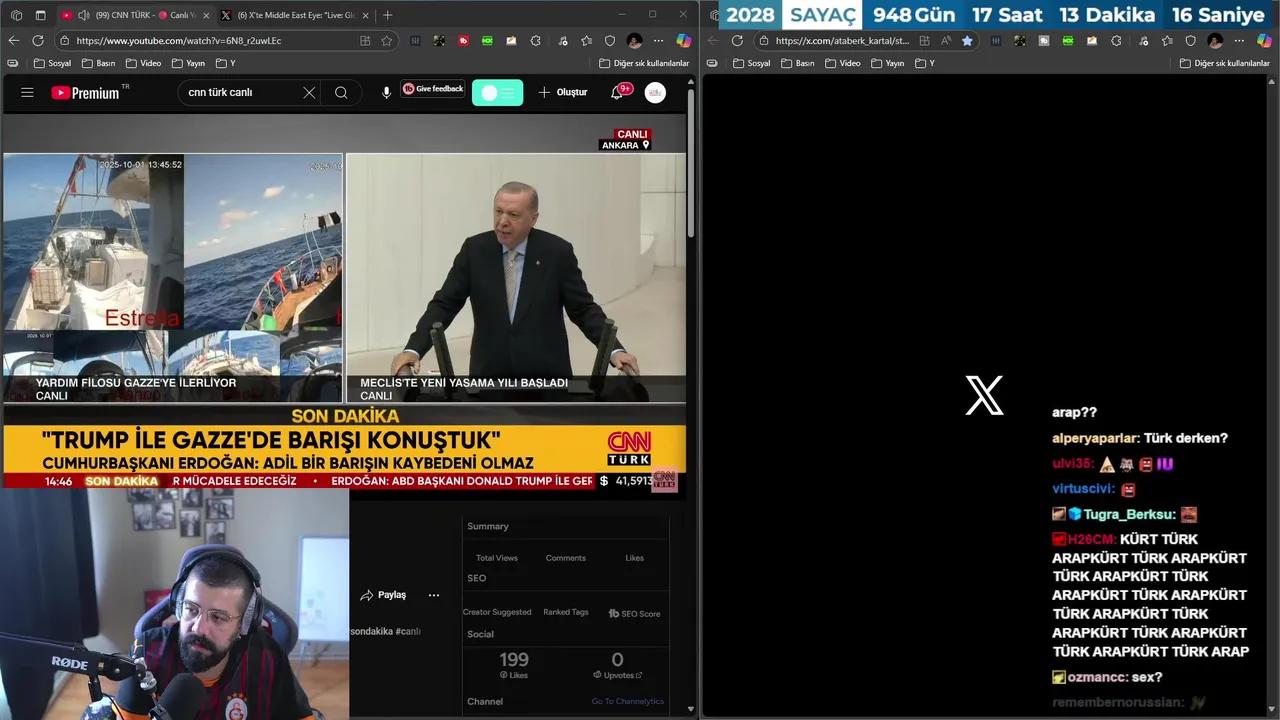1280x720 pixels.
Task: Open YouTube account avatar menu
Action: (655, 92)
